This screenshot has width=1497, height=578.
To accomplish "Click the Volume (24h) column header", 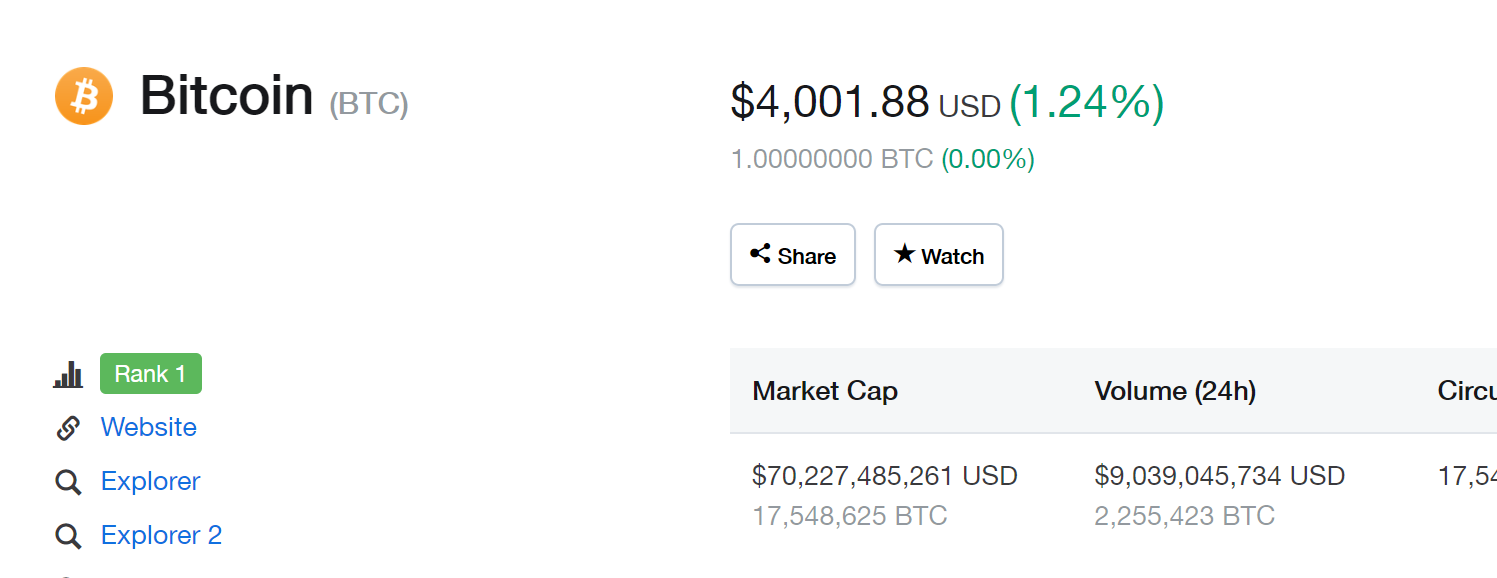I will click(x=1175, y=391).
